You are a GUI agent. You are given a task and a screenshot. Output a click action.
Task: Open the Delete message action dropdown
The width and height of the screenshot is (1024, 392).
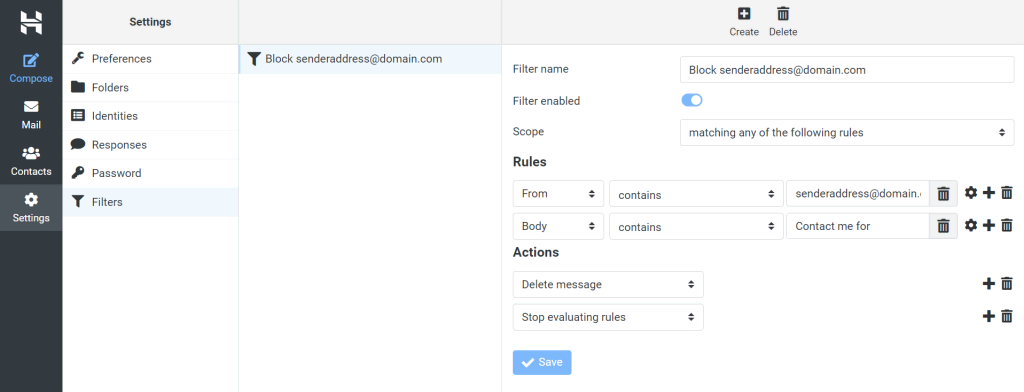coord(608,284)
